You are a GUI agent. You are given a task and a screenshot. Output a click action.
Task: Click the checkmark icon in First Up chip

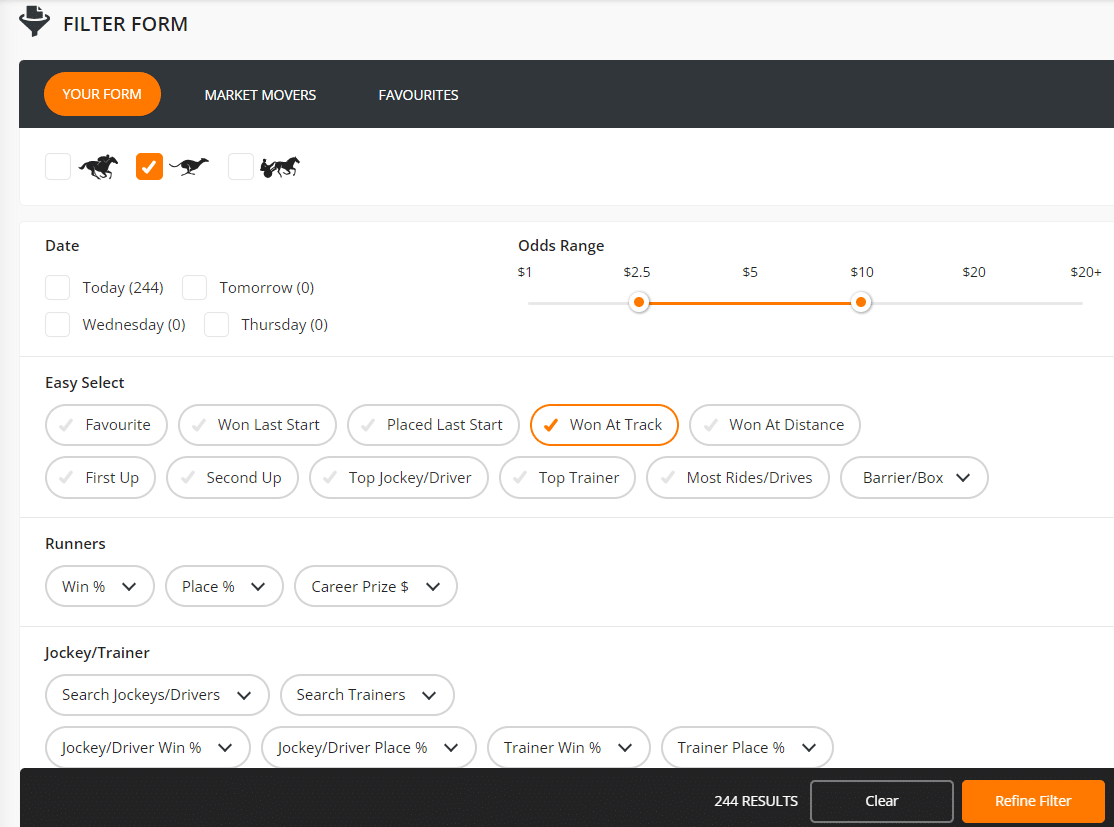(66, 478)
